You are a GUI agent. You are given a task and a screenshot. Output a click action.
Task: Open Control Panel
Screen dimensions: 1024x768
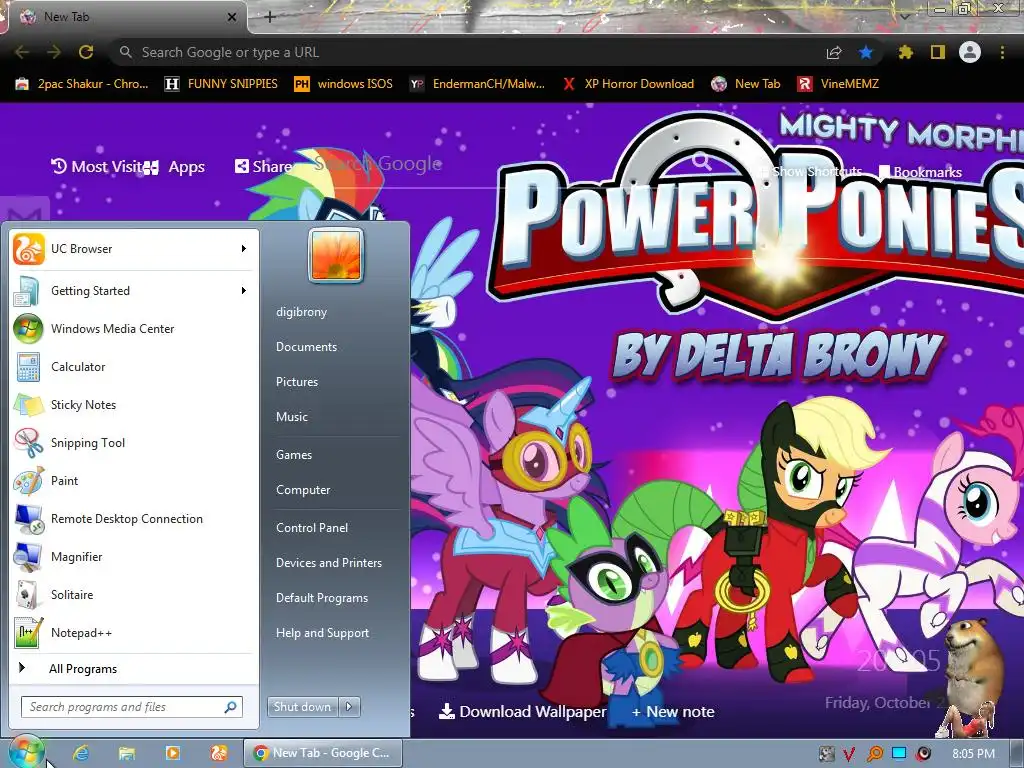tap(312, 528)
